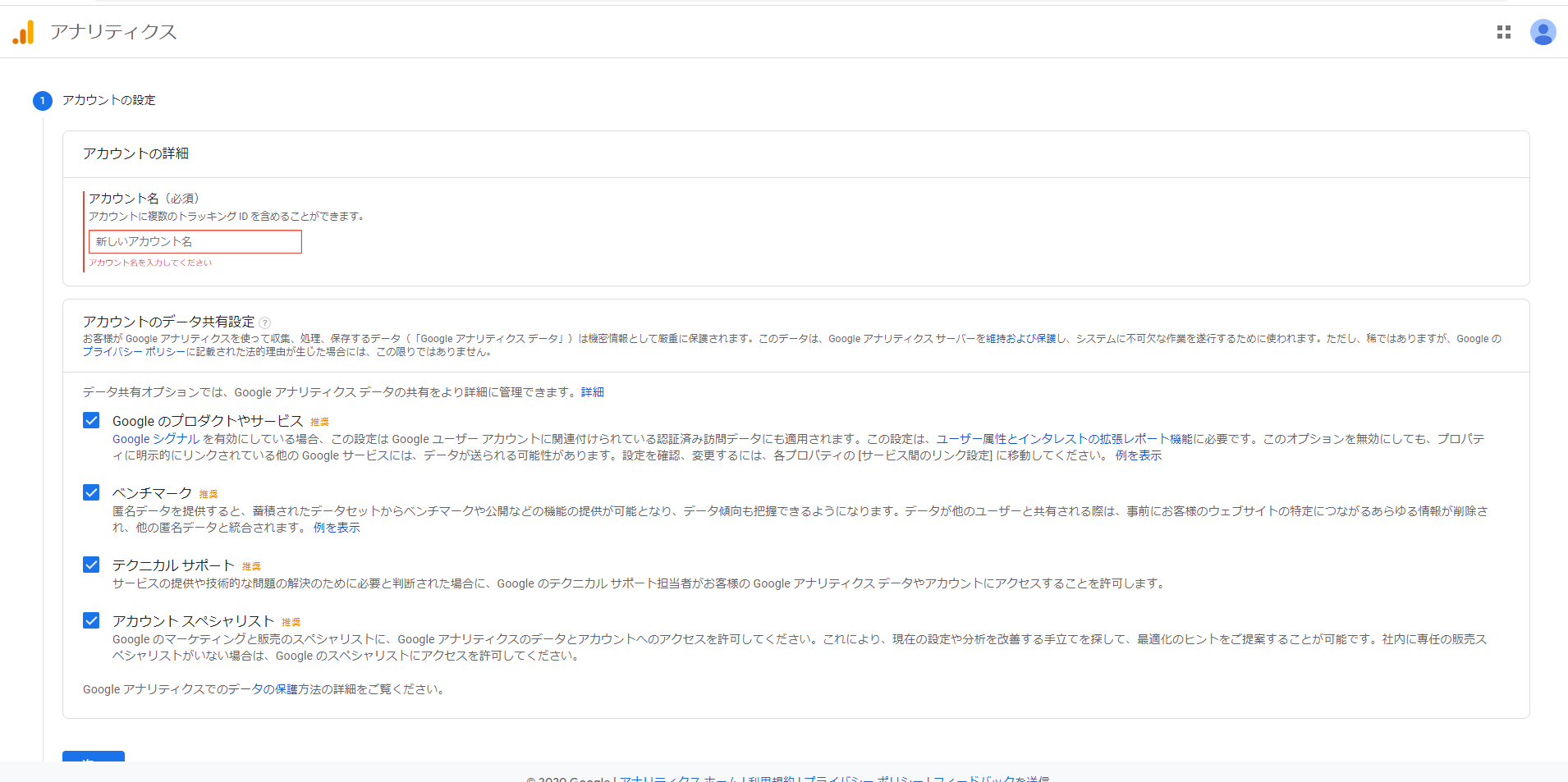The height and width of the screenshot is (782, 1568).
Task: Open the 維持および保護 link
Action: tap(1021, 339)
